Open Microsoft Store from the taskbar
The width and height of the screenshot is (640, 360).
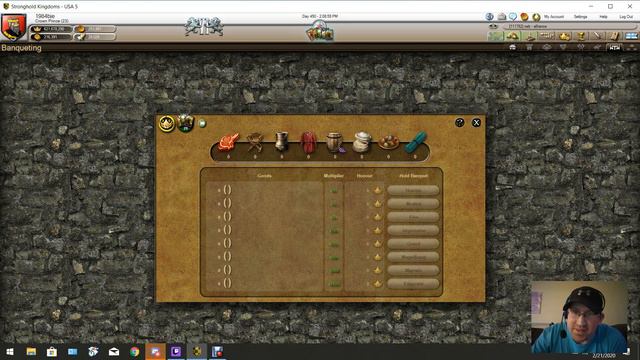click(x=52, y=351)
